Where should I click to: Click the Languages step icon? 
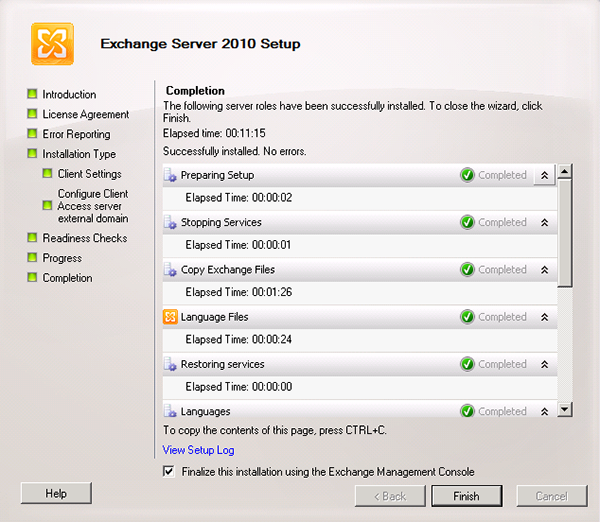pyautogui.click(x=170, y=411)
